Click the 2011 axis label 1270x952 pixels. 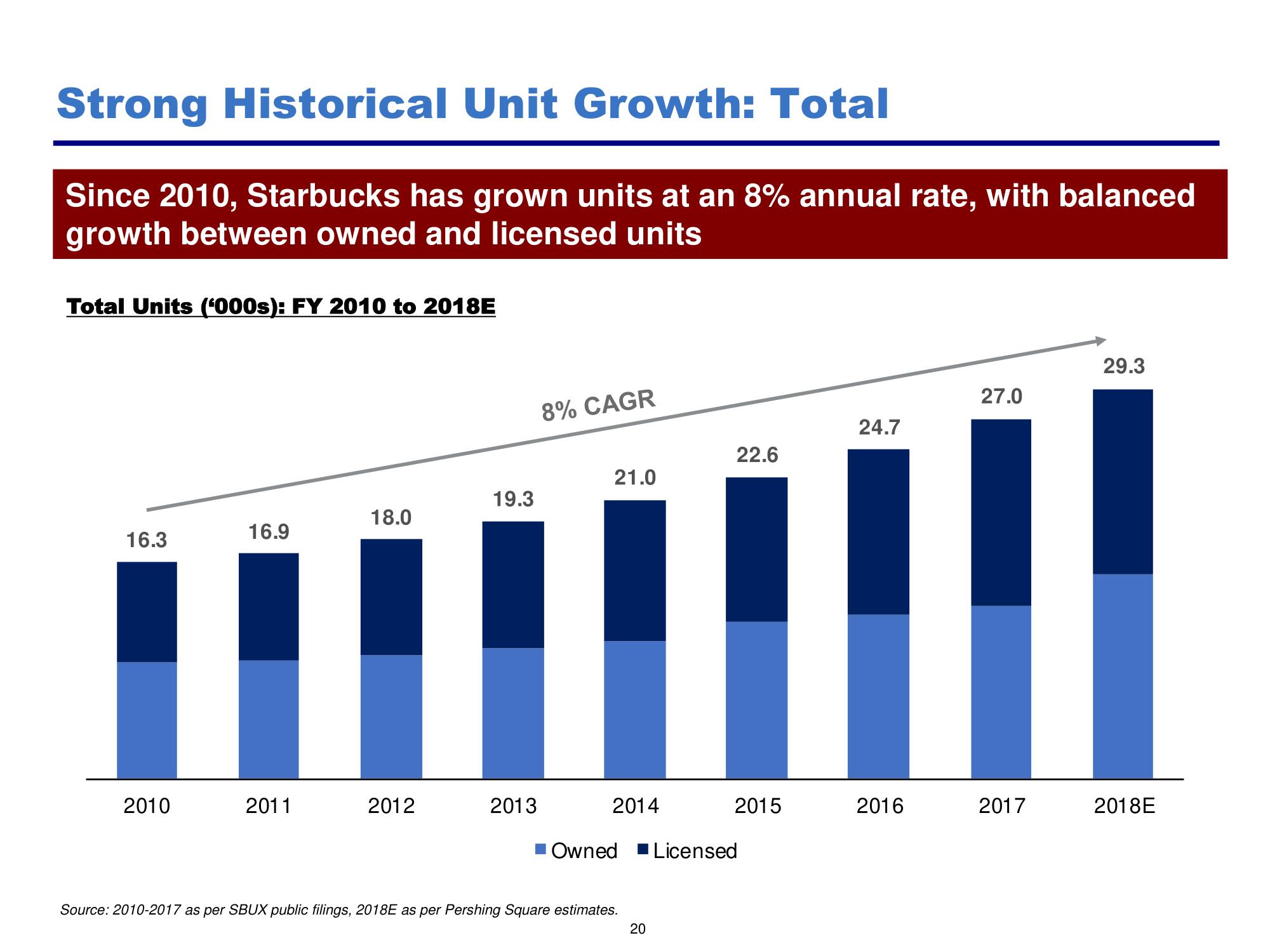click(x=269, y=806)
